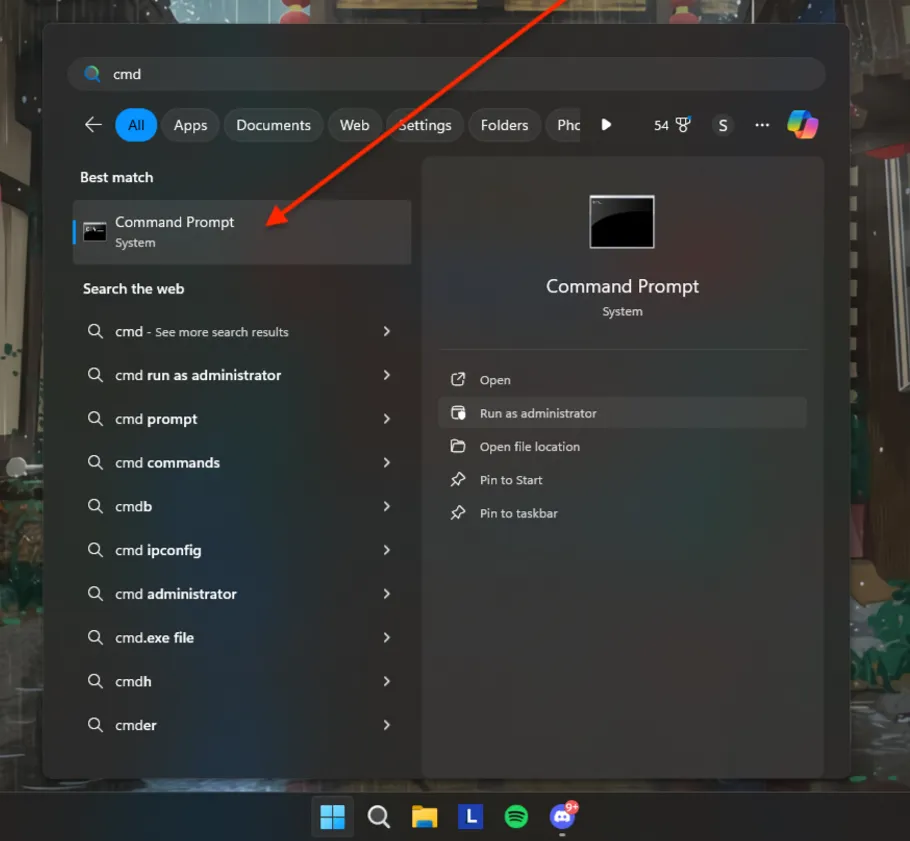Switch to the Folders filter tab
Screen dimensions: 910x841
click(504, 125)
